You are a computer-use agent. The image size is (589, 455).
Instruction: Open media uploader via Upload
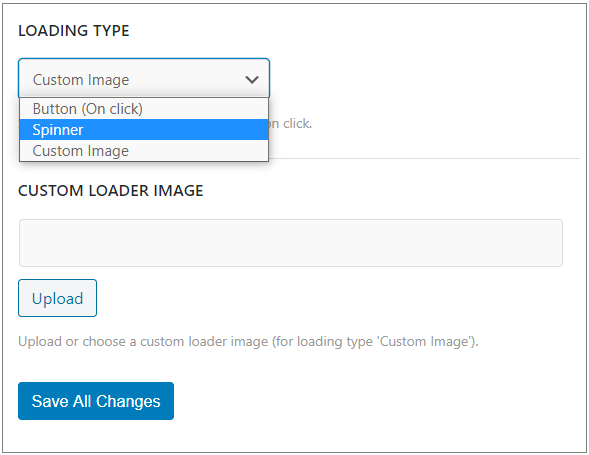(57, 298)
